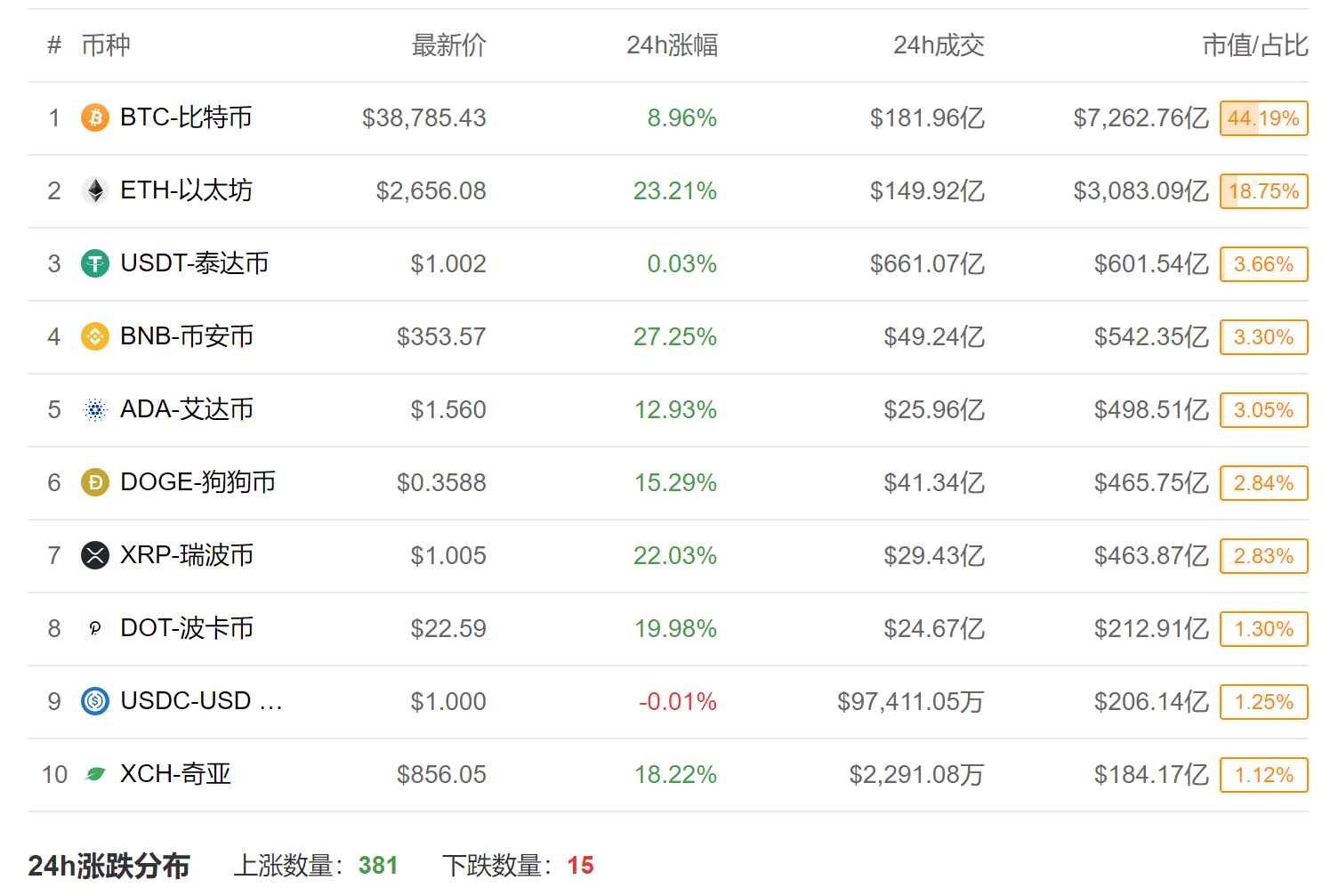Viewport: 1330px width, 896px height.
Task: Sort by the 24h涨幅 column header
Action: point(674,45)
